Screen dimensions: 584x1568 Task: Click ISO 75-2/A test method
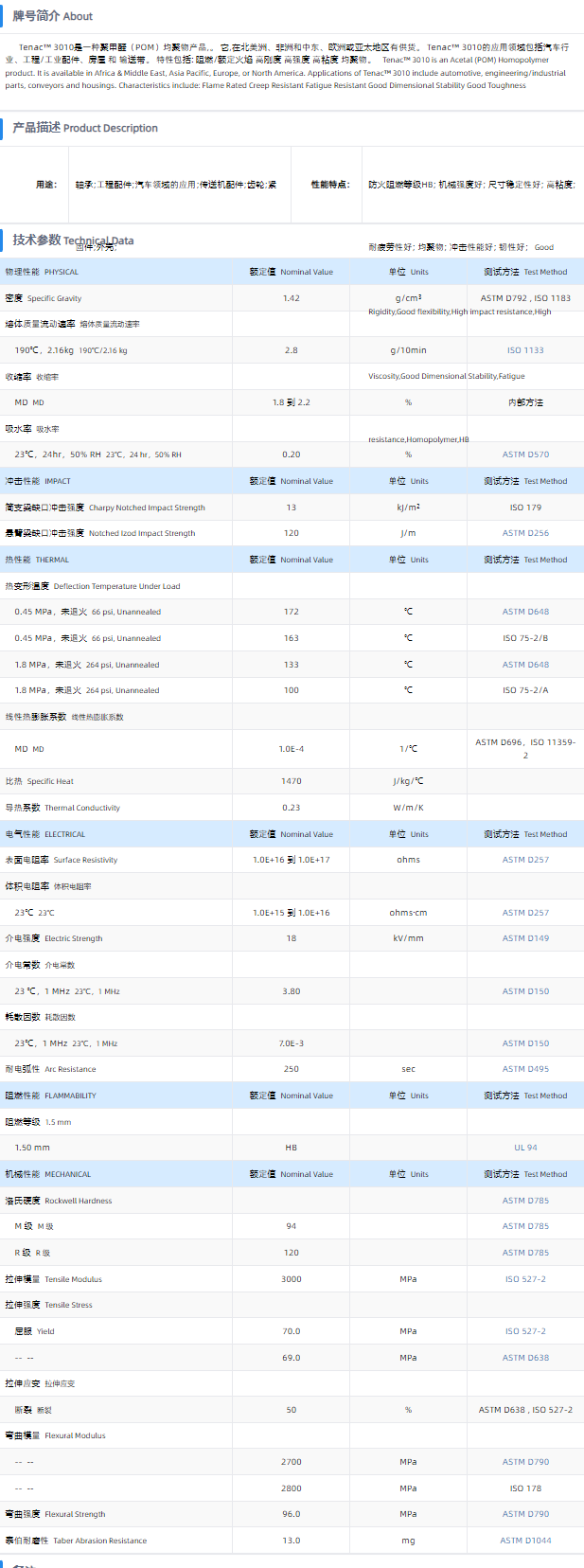525,690
